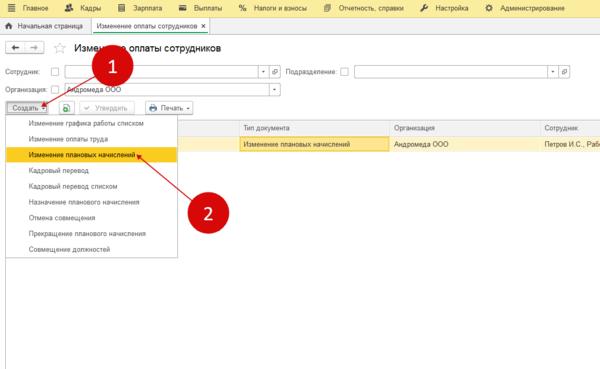600x369 pixels.
Task: Expand the Организация dropdown arrow
Action: coord(274,90)
